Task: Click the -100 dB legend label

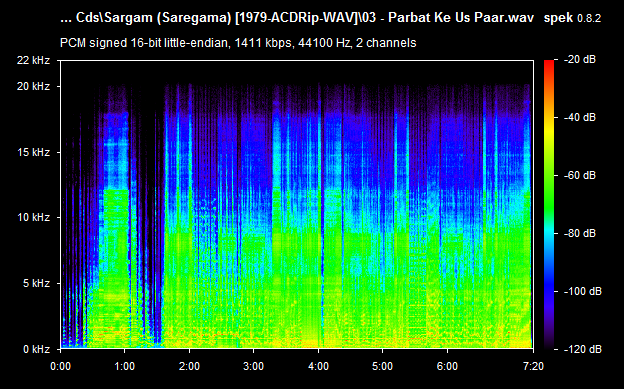Action: pyautogui.click(x=583, y=291)
